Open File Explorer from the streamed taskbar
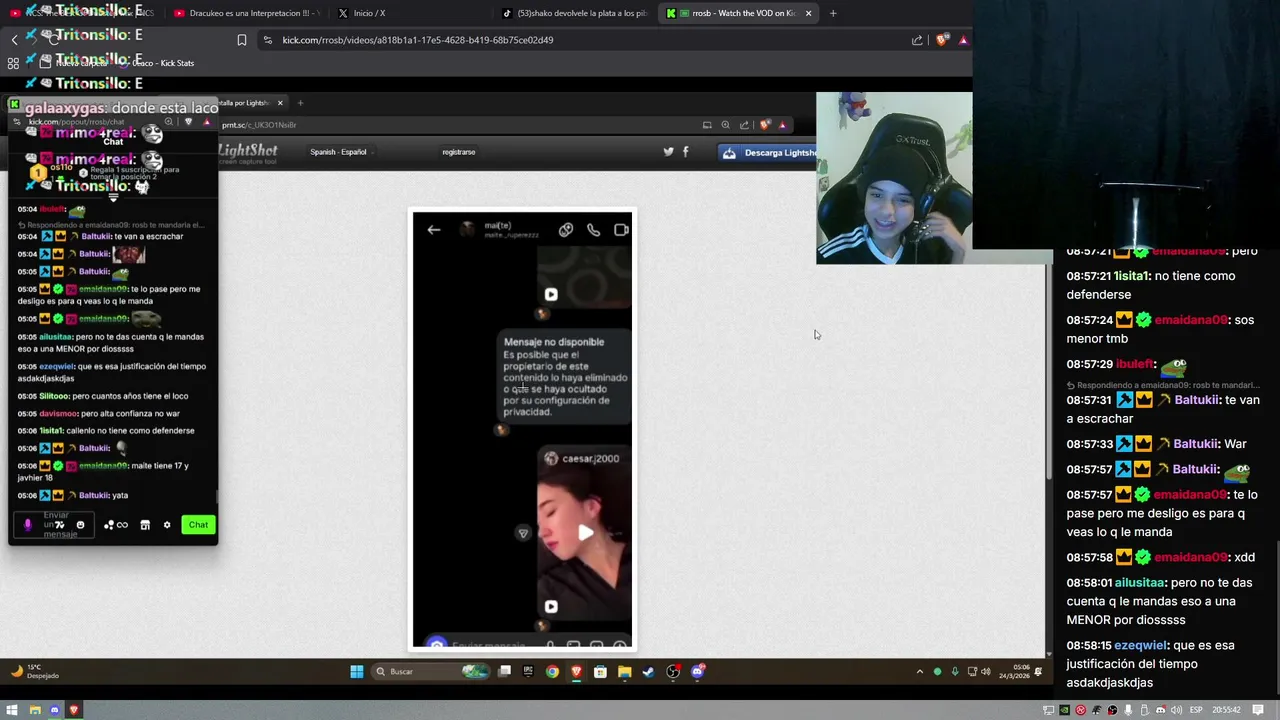 tap(624, 671)
